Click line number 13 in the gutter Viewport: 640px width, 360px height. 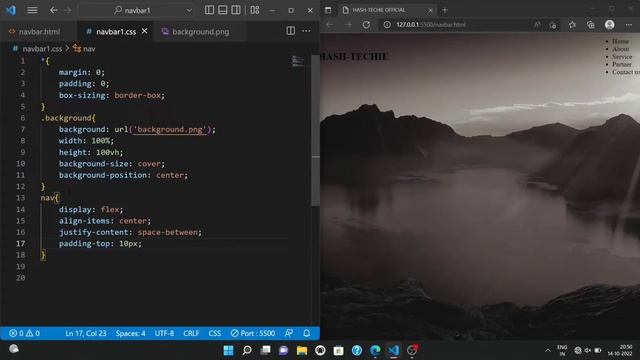coord(21,198)
